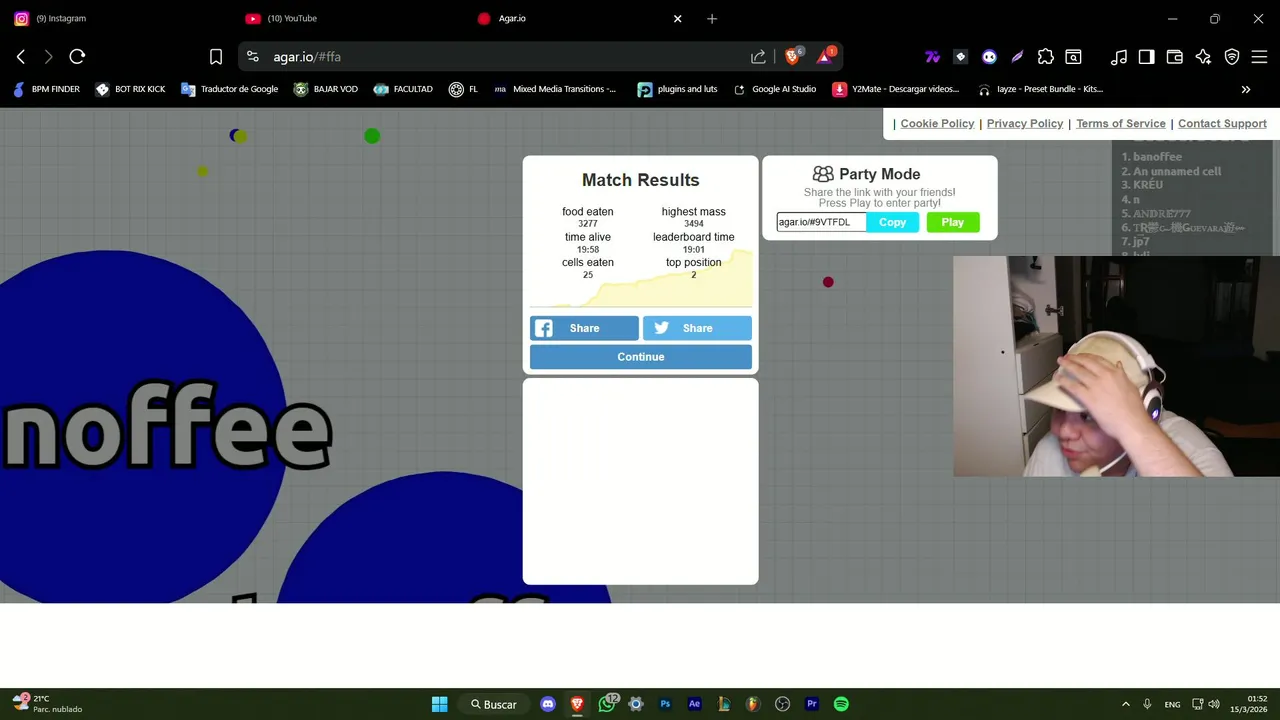Expand the hidden bookmarks overflow chevron
This screenshot has width=1280, height=720.
tap(1246, 89)
